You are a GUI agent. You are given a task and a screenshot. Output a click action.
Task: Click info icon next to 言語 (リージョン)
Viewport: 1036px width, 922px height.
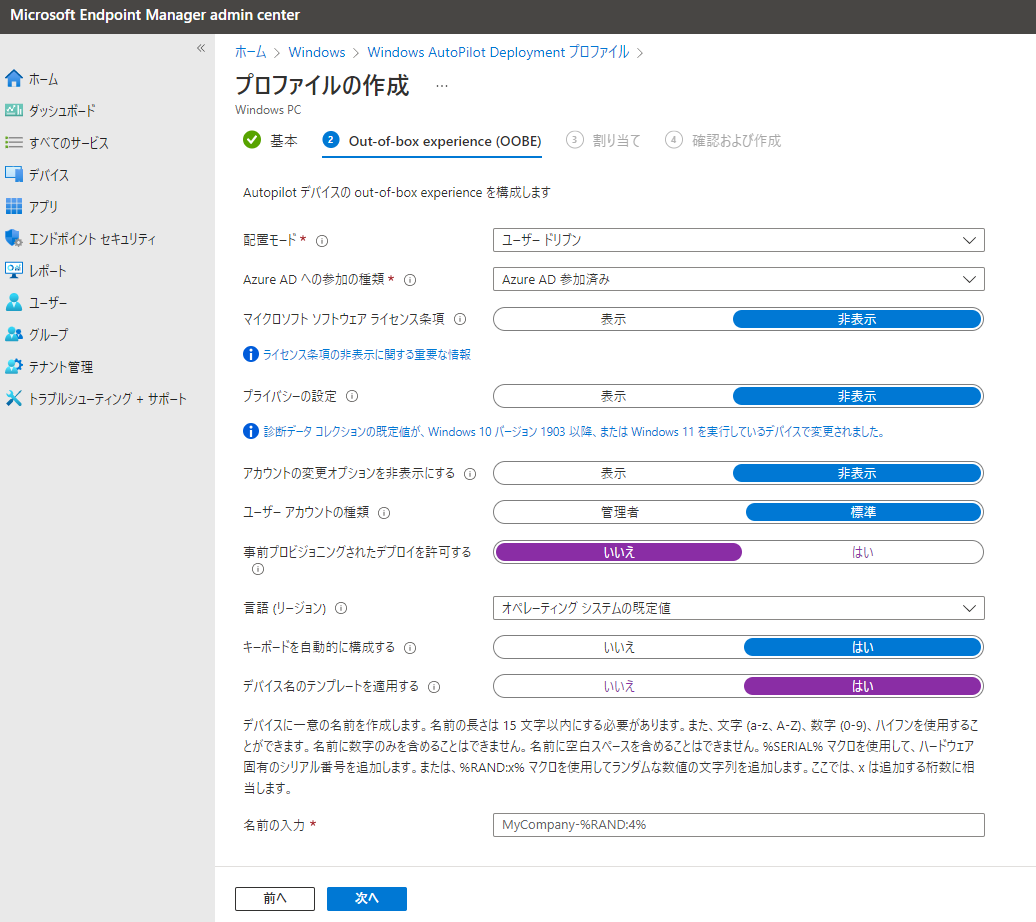tap(341, 608)
